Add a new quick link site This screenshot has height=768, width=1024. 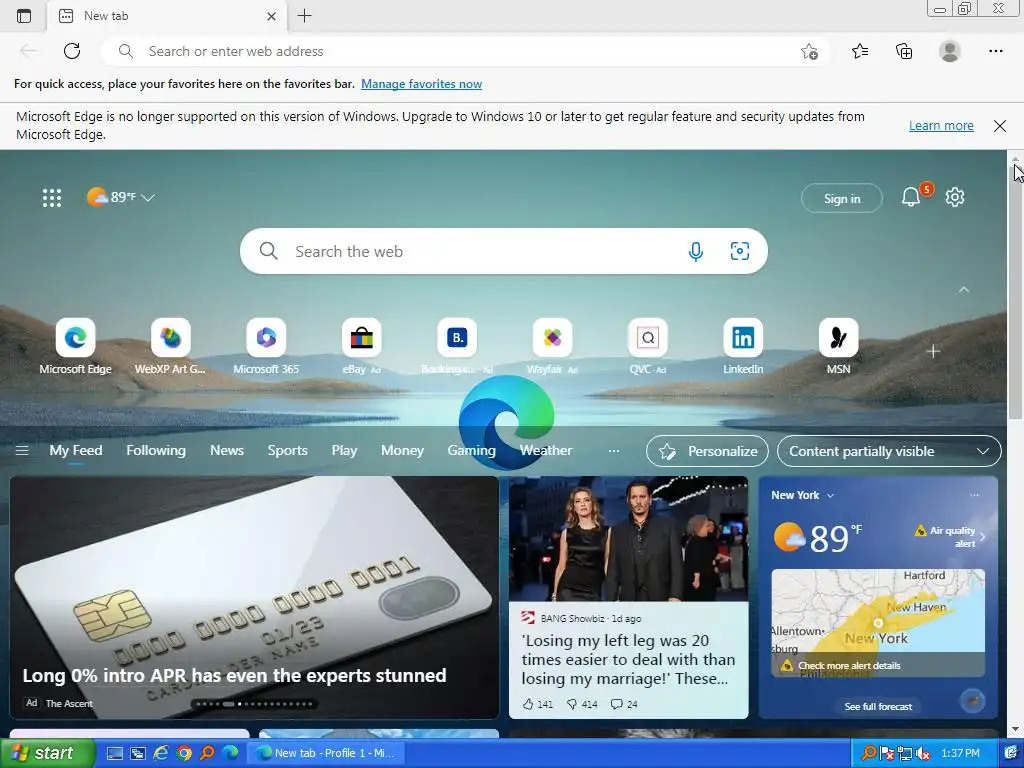pyautogui.click(x=933, y=351)
